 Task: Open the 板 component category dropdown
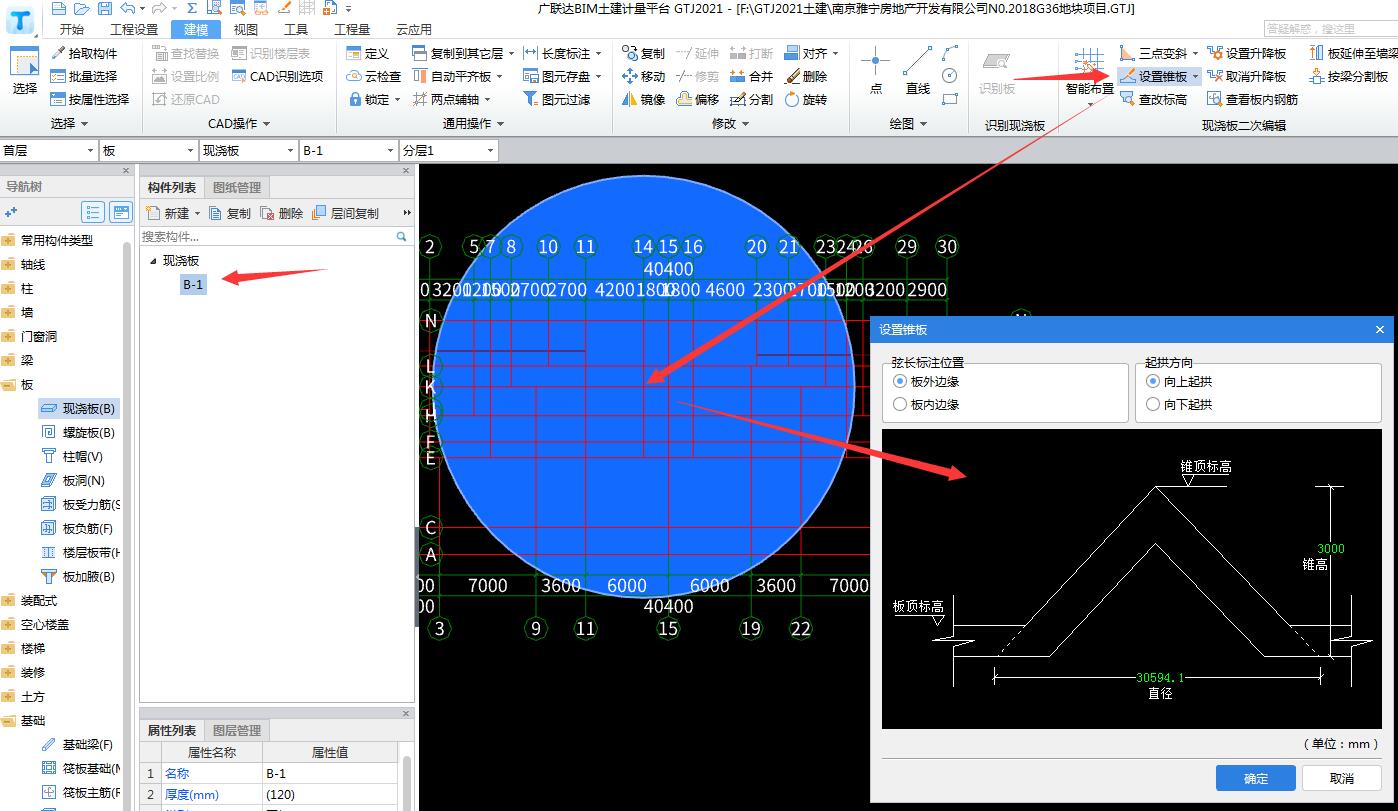(x=149, y=150)
